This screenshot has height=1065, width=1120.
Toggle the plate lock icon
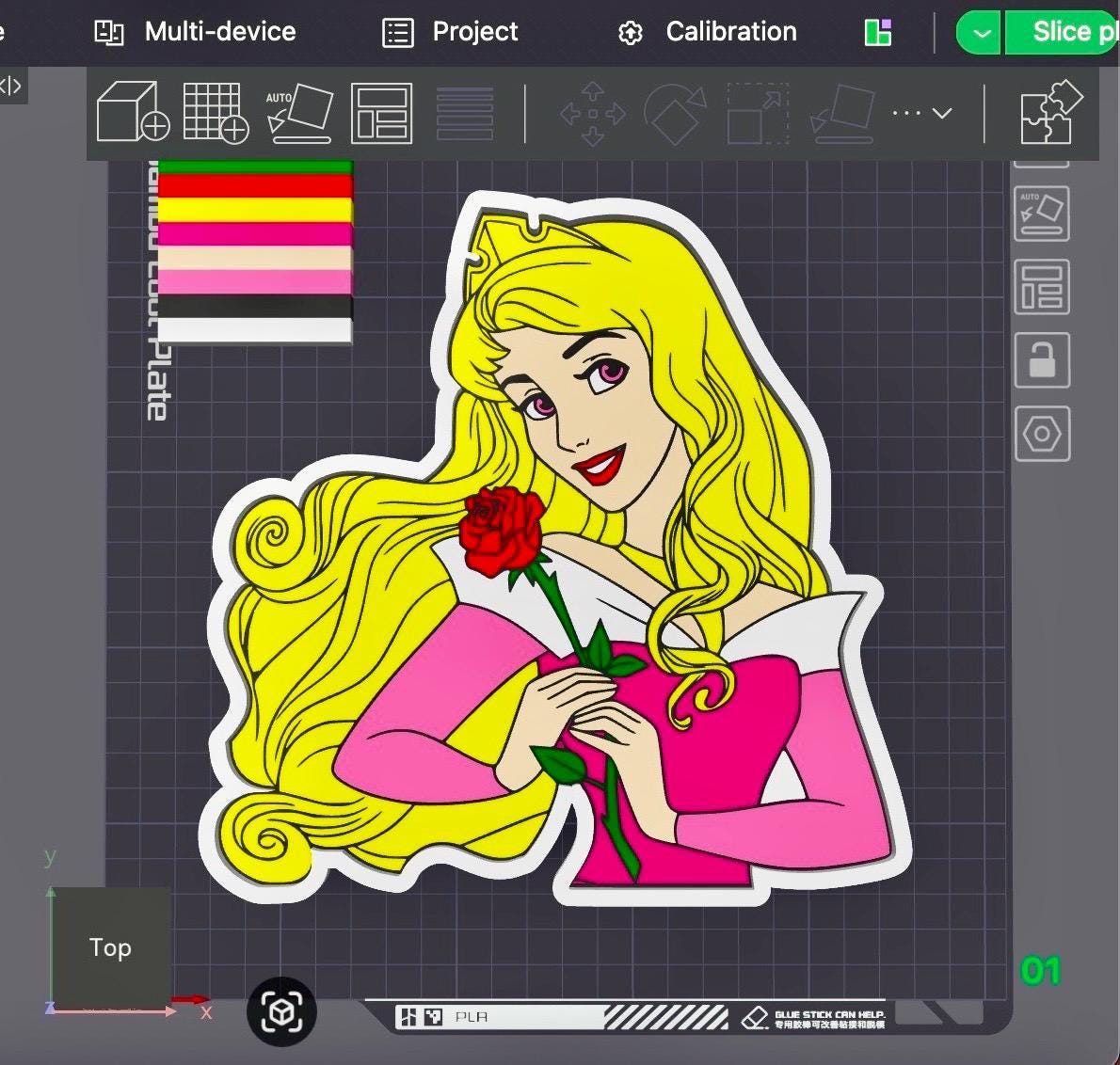[1042, 360]
